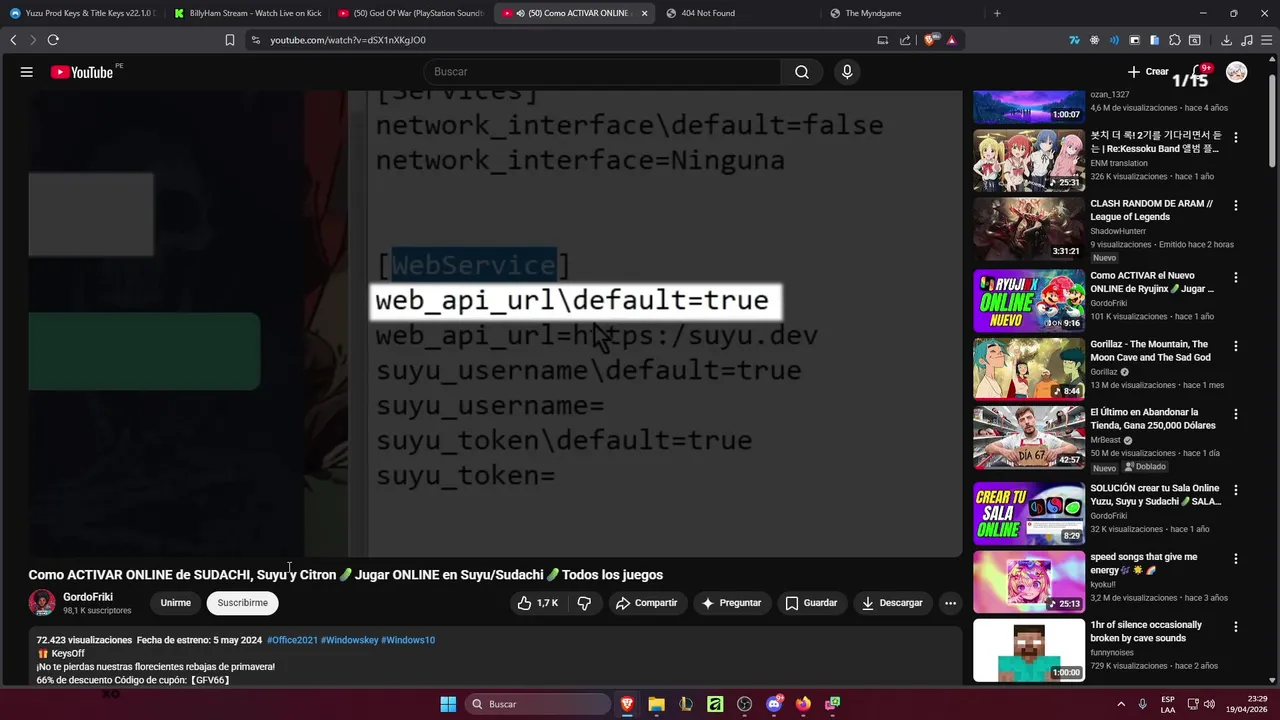The width and height of the screenshot is (1280, 720).
Task: Open OBS Studio from the taskbar
Action: pyautogui.click(x=744, y=704)
